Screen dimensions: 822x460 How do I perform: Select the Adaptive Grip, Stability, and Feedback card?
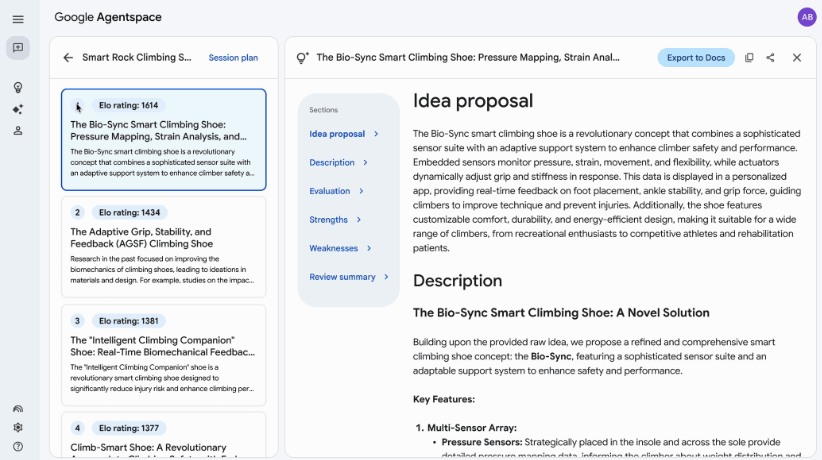pyautogui.click(x=164, y=247)
